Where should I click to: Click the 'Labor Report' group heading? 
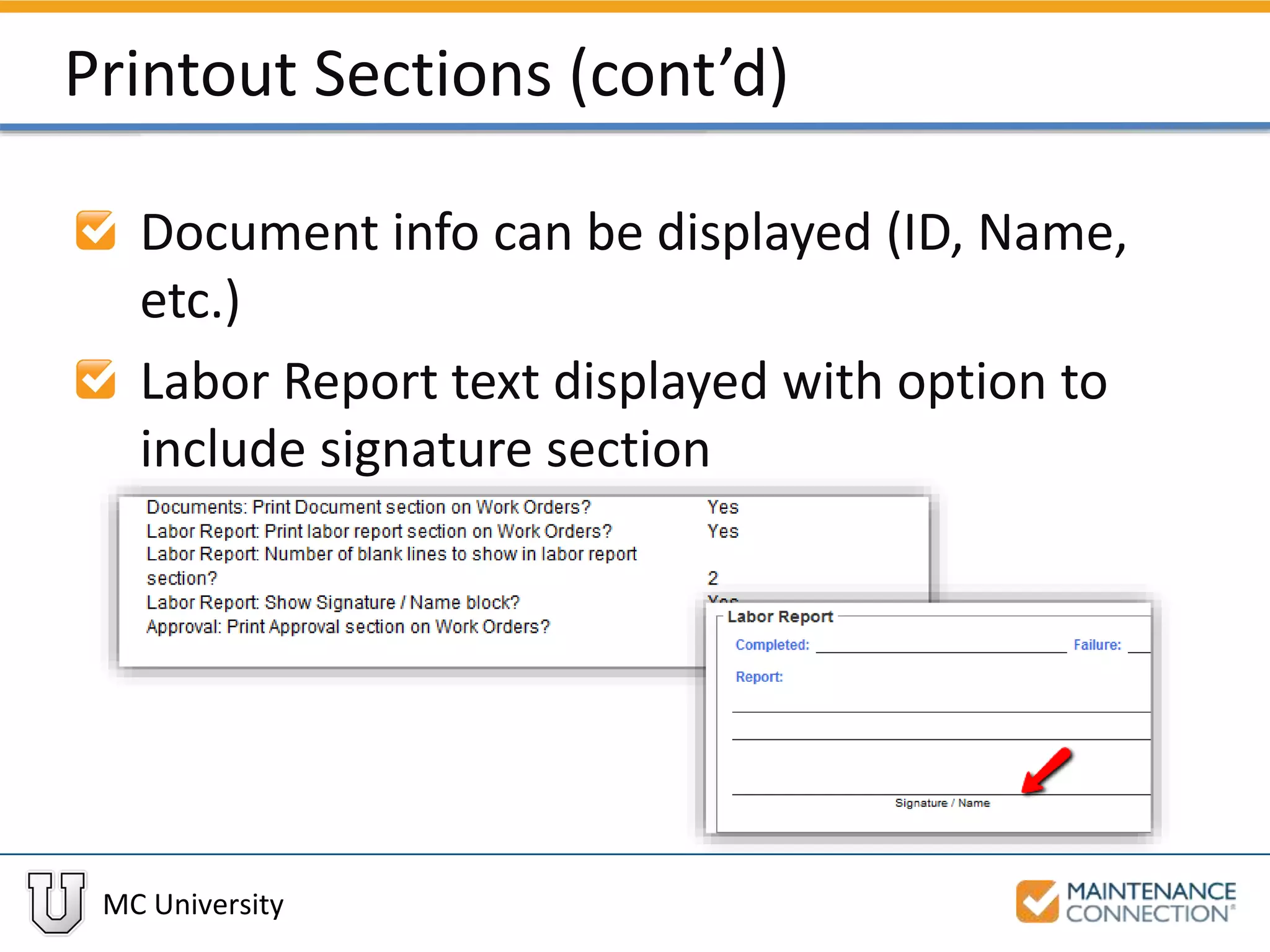click(x=779, y=617)
